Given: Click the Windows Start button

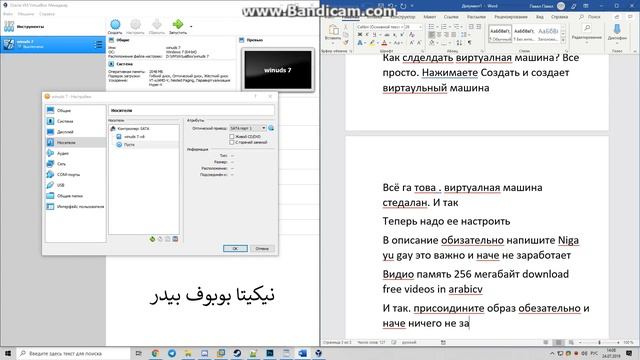Looking at the screenshot, I should point(8,353).
